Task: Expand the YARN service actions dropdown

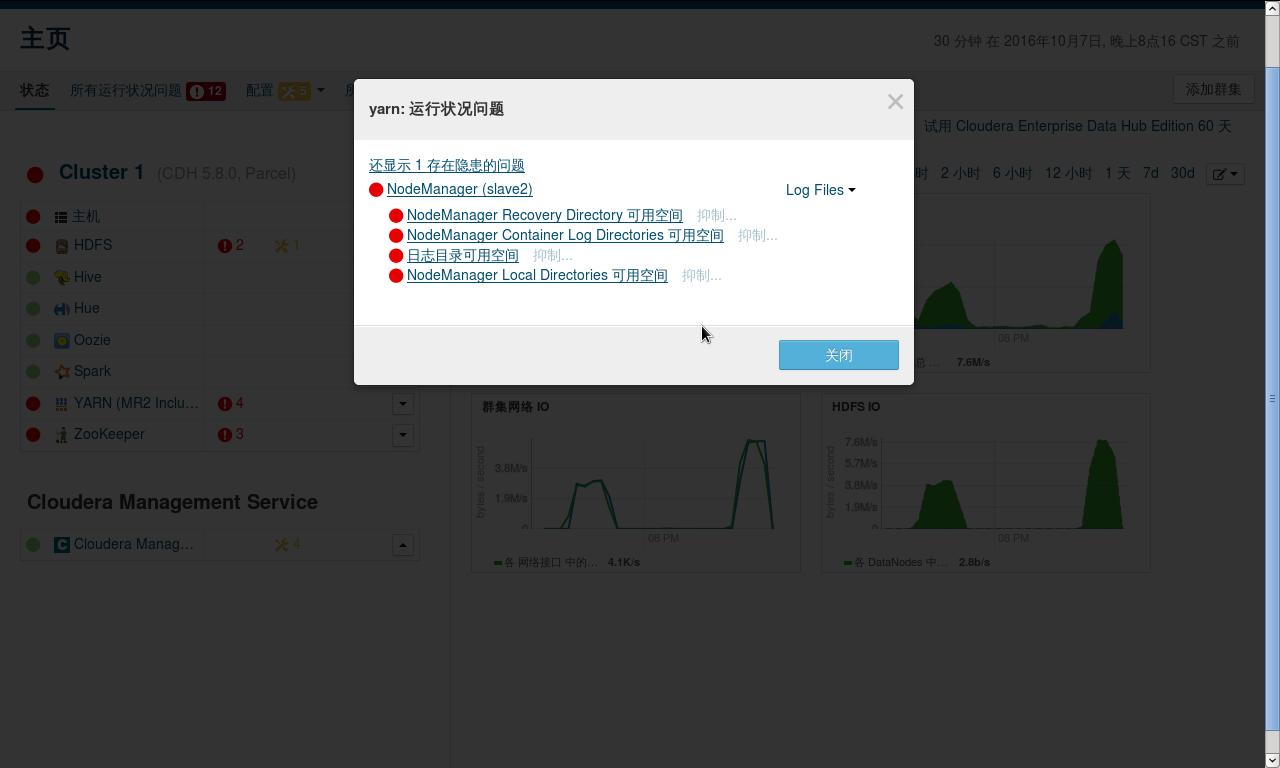Action: pos(403,404)
